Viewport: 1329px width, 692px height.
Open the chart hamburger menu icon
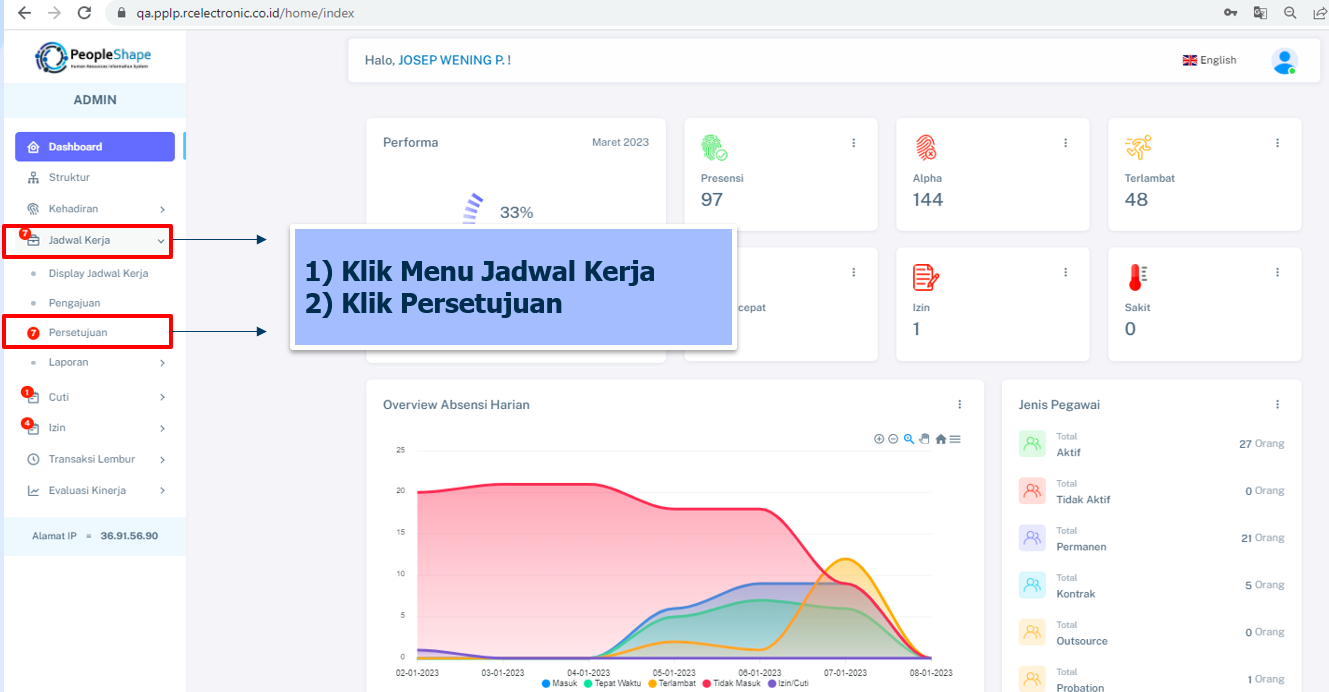pos(955,439)
